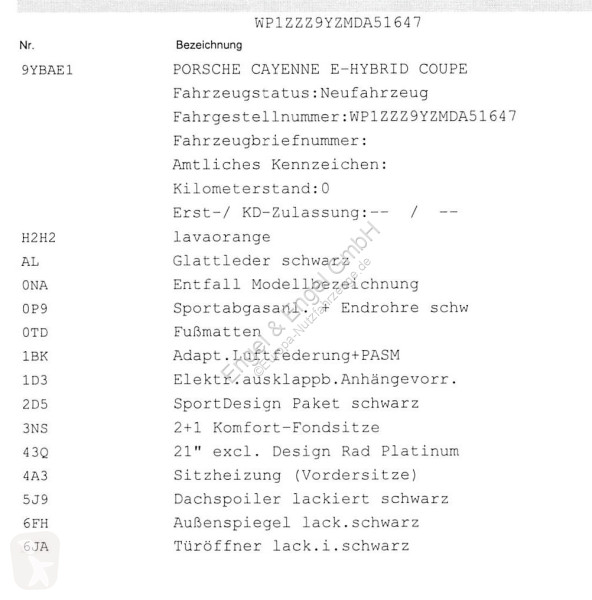592x600 pixels.
Task: Select the VIN number at top of document
Action: pos(338,23)
